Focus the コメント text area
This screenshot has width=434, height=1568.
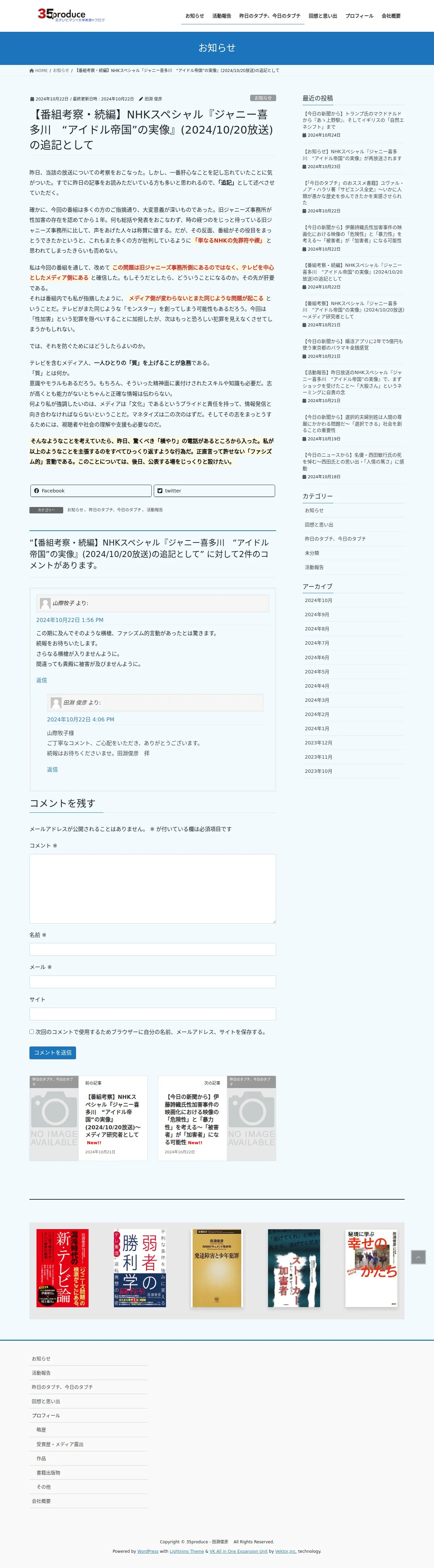[x=153, y=889]
